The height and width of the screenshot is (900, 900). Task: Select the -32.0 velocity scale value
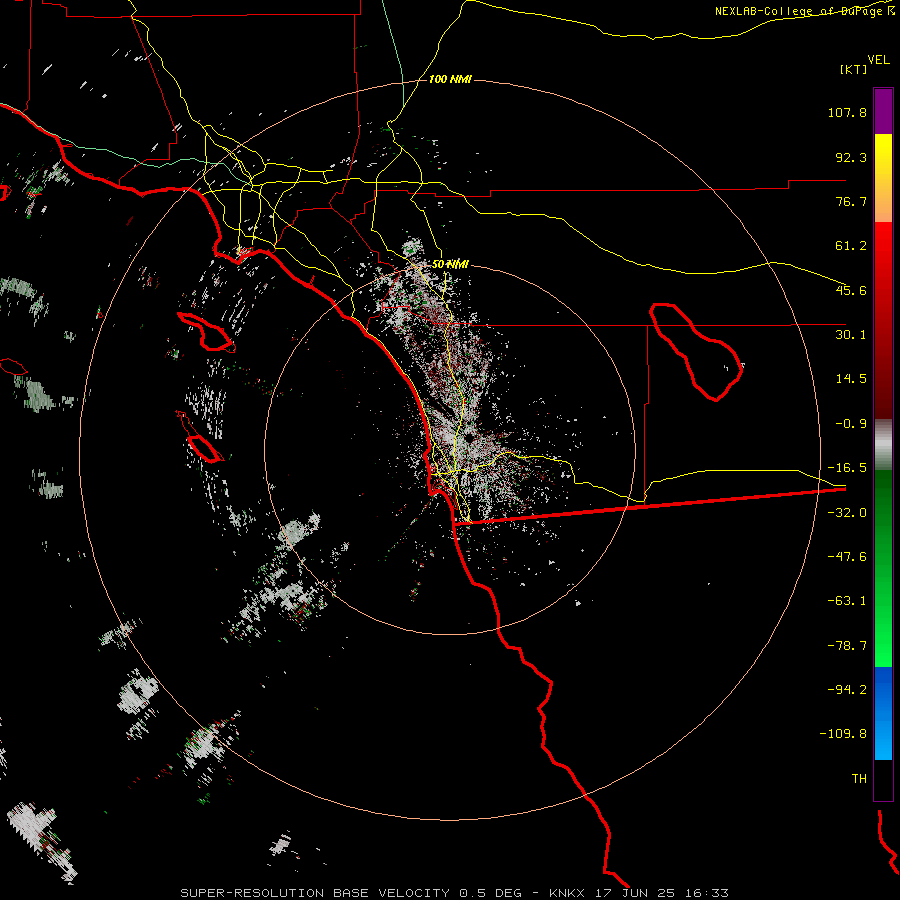pyautogui.click(x=847, y=513)
